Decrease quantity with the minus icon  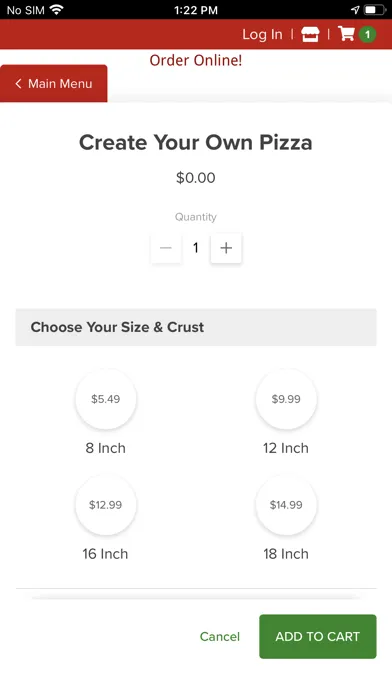tap(166, 248)
